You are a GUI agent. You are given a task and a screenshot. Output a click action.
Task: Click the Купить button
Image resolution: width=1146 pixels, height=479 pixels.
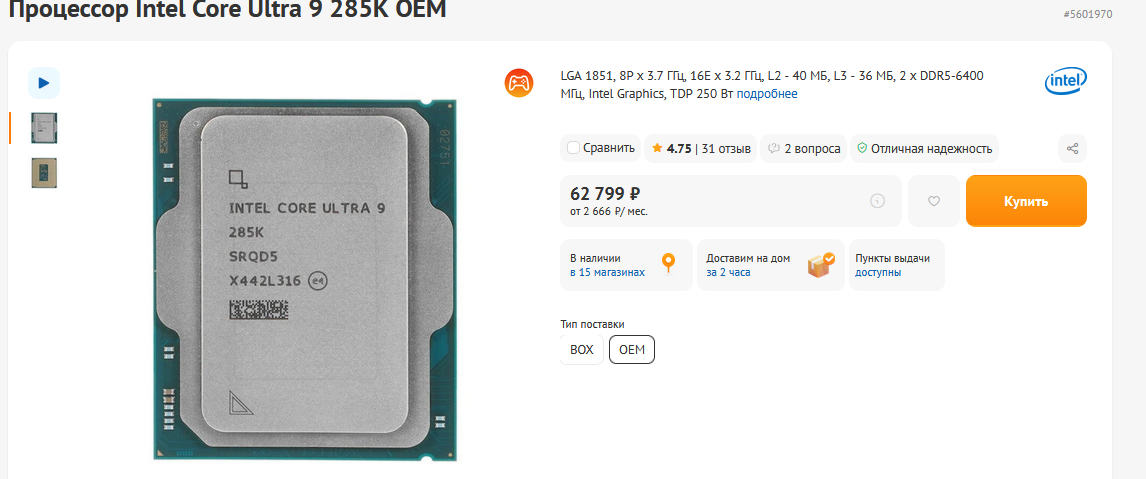pos(1026,201)
